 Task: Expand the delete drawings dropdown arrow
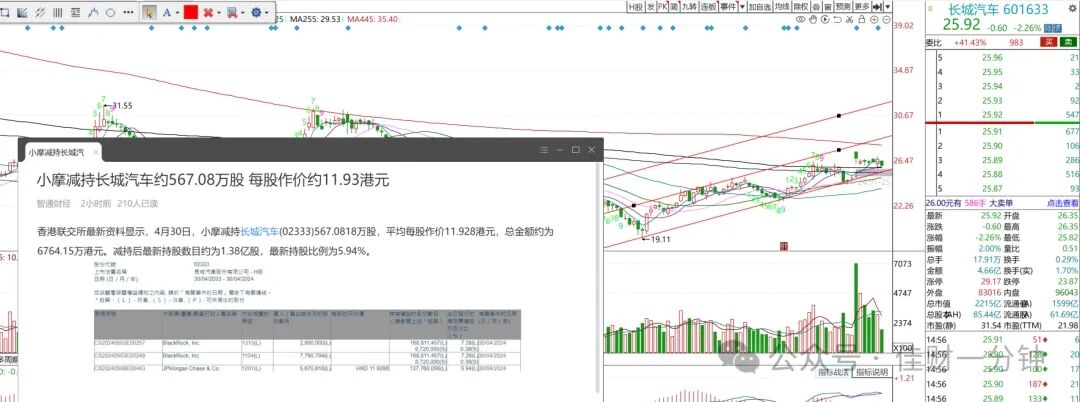coord(219,12)
